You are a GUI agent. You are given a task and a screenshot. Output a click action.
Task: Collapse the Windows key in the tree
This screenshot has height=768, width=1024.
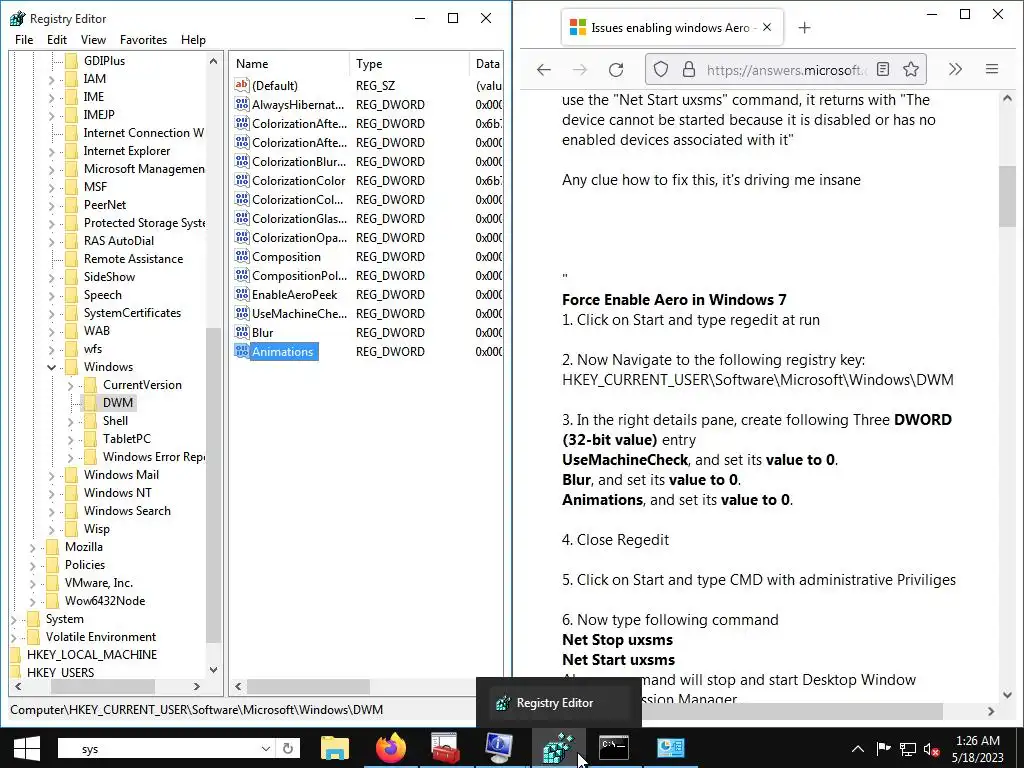52,367
